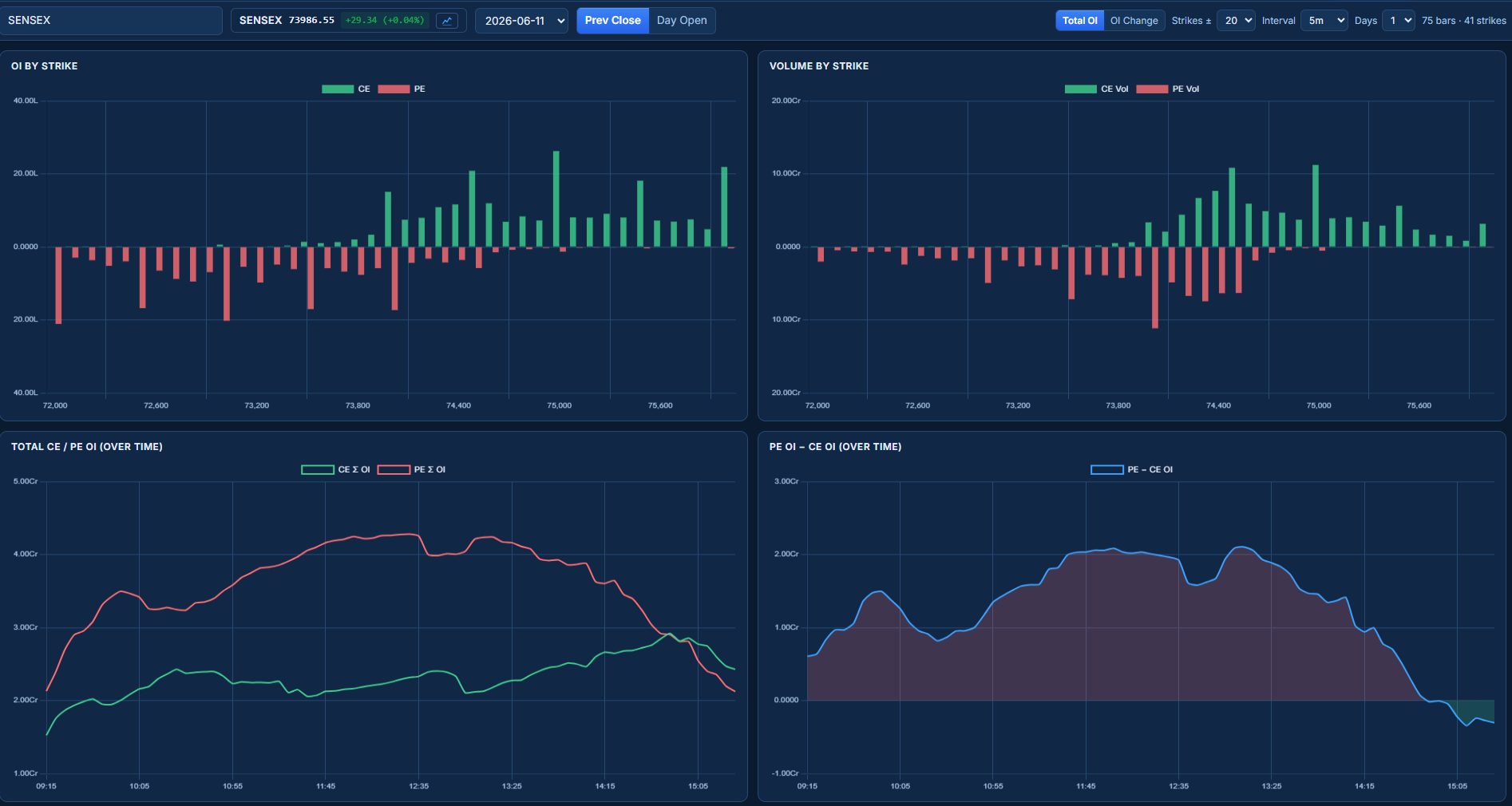Image resolution: width=1512 pixels, height=806 pixels.
Task: Open the expiry date dropdown 2026-06-11
Action: pos(521,21)
